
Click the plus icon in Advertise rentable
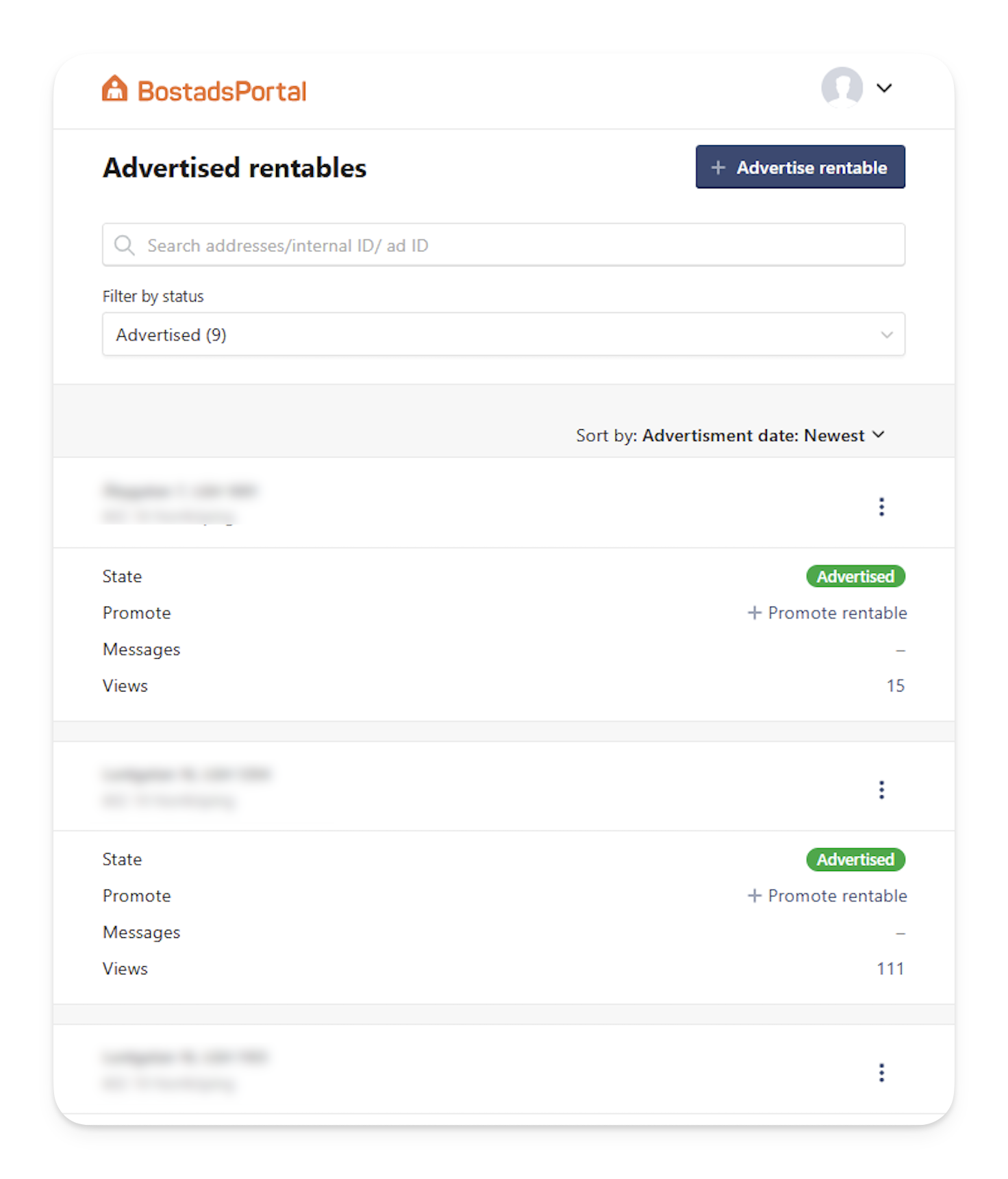pos(718,168)
